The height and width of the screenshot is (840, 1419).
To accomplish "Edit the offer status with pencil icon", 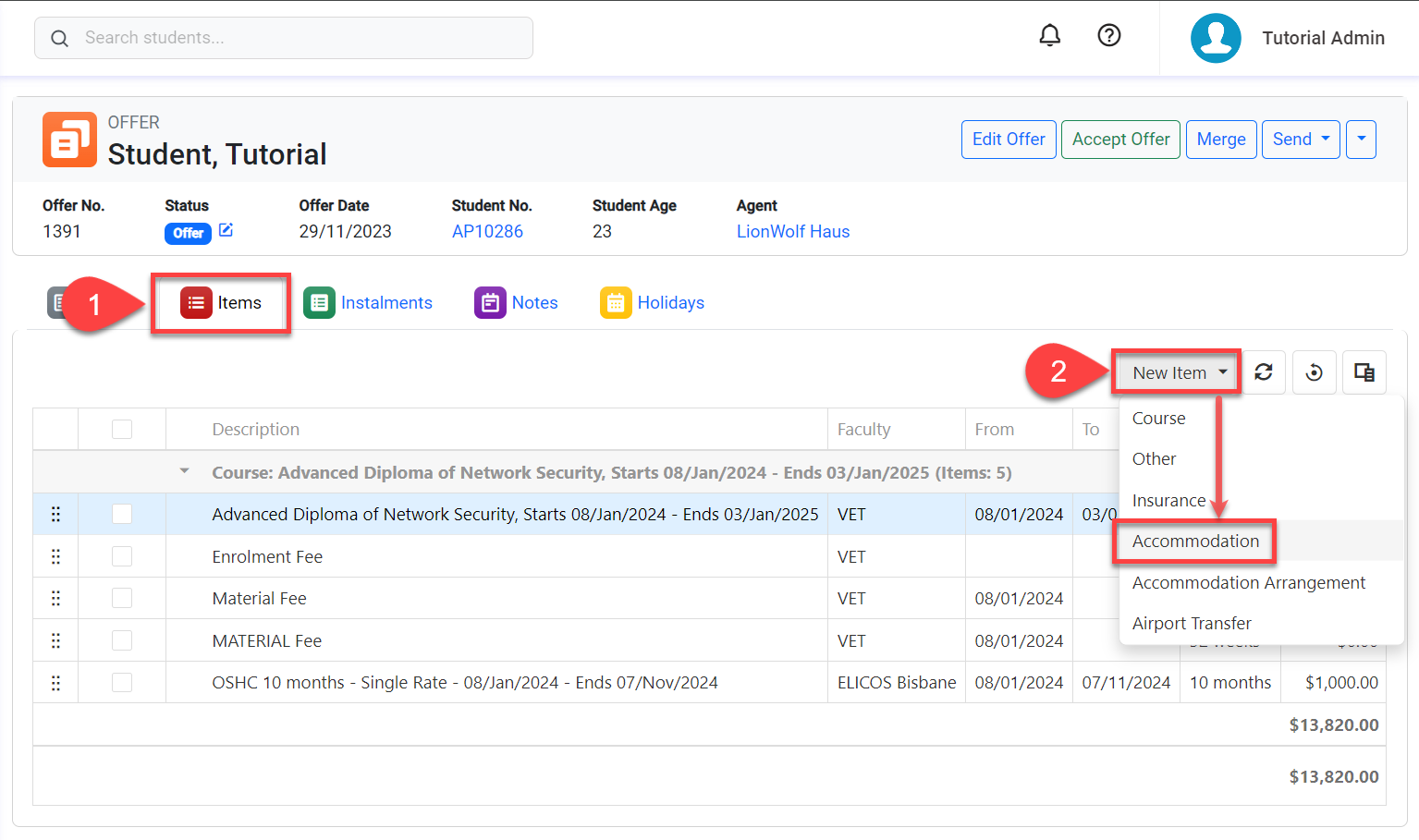I will 226,230.
